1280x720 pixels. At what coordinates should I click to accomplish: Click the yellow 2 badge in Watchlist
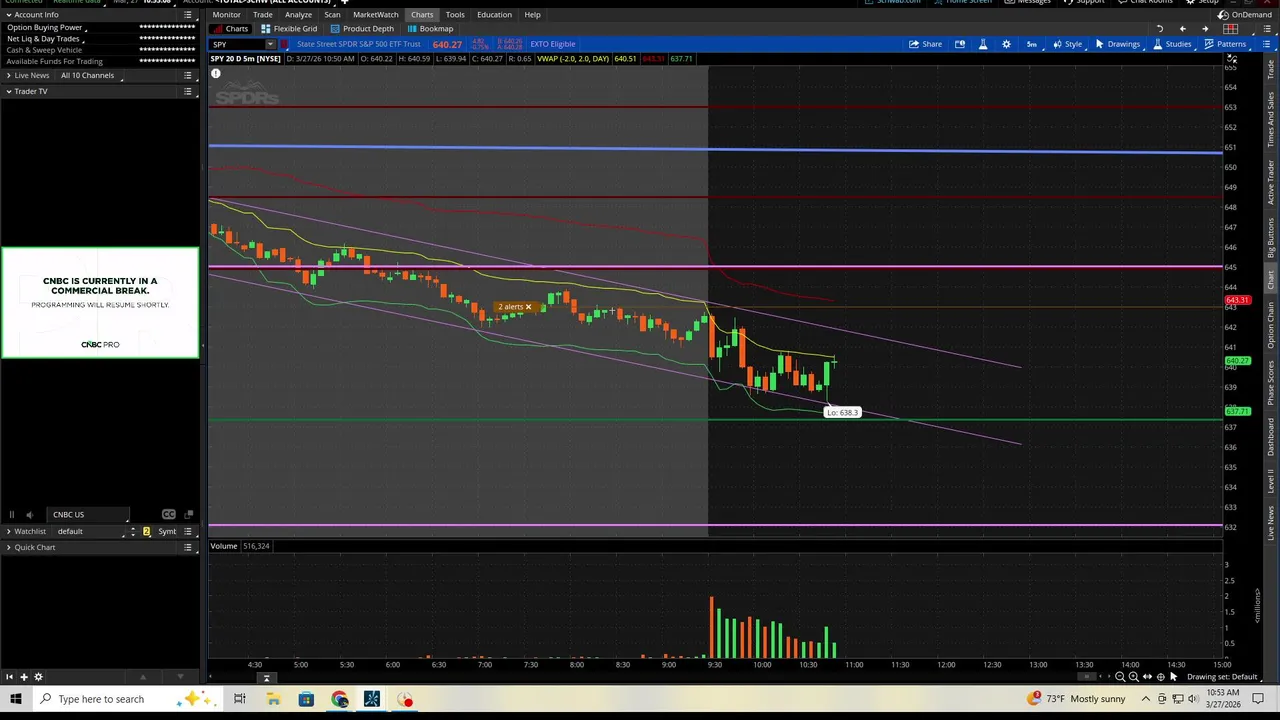pos(146,532)
